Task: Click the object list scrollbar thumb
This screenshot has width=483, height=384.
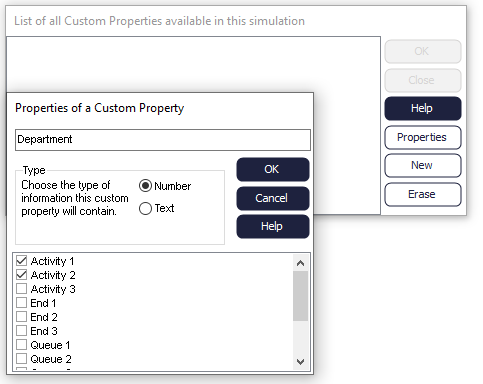Action: click(x=300, y=296)
